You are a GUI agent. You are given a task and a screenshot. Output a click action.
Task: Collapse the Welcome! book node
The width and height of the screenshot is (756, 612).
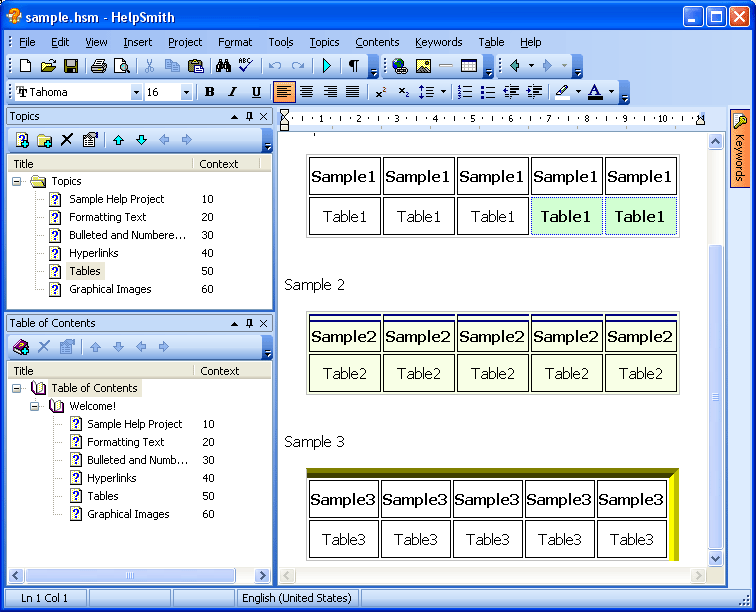(x=35, y=406)
